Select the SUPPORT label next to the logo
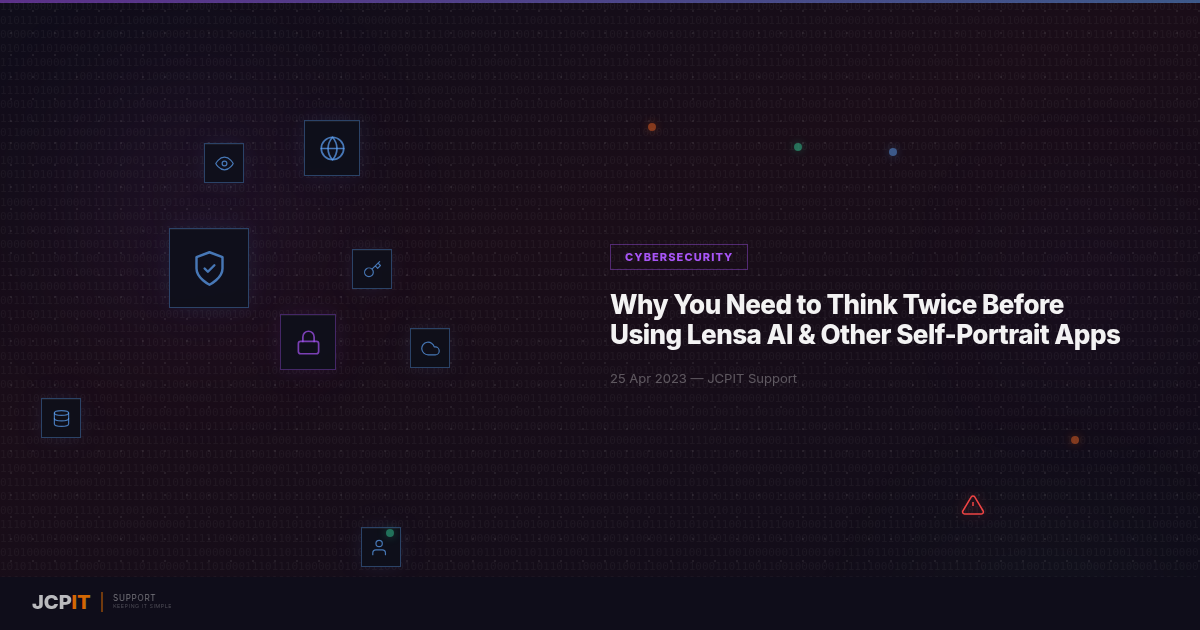1200x630 pixels. coord(134,597)
